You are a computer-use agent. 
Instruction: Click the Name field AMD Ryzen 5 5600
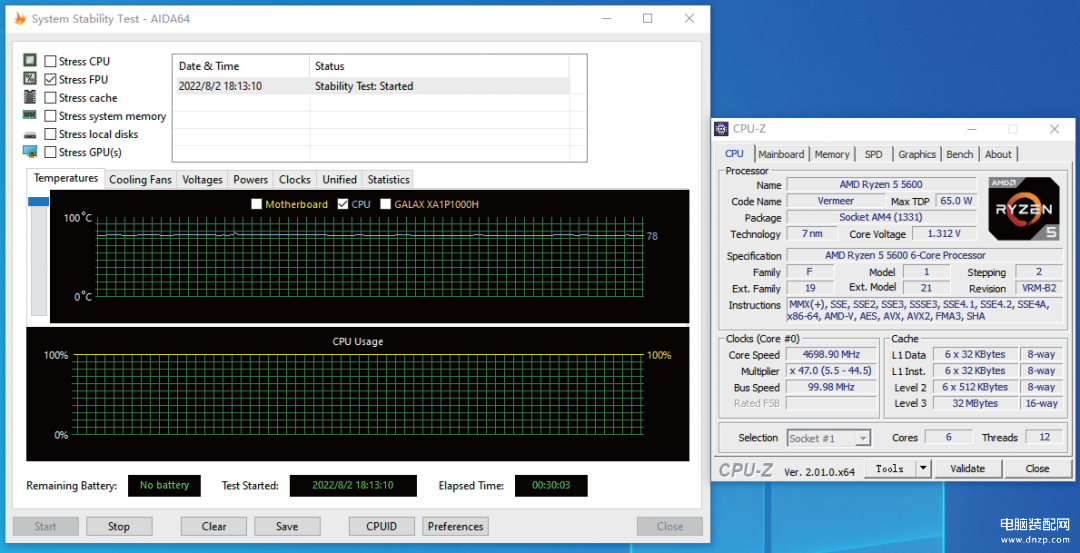click(x=881, y=185)
